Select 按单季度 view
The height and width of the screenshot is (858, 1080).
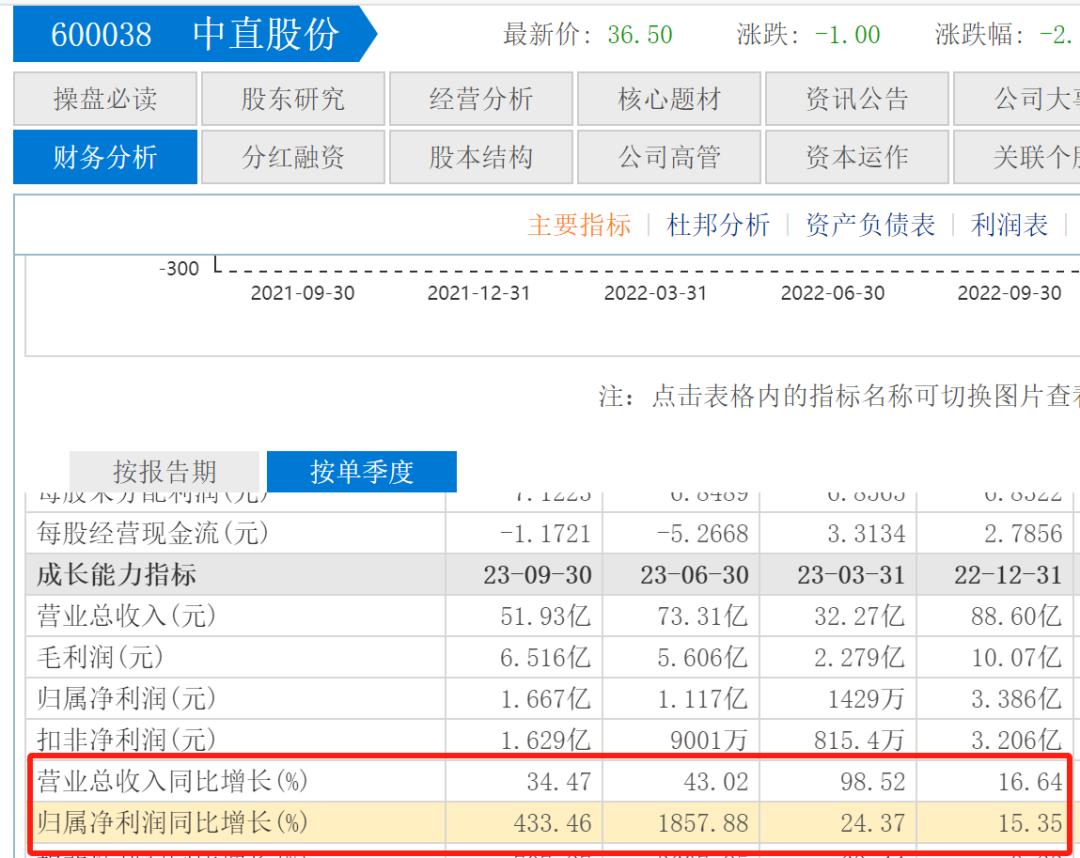(x=362, y=471)
